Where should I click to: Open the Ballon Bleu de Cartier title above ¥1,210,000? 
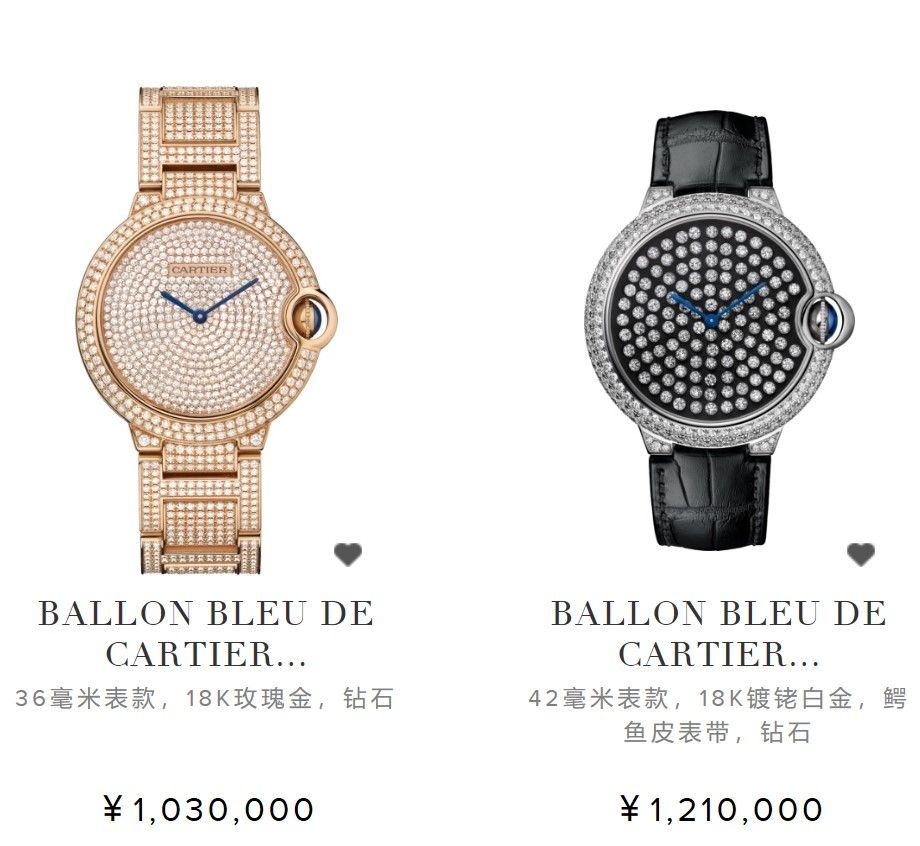[719, 634]
